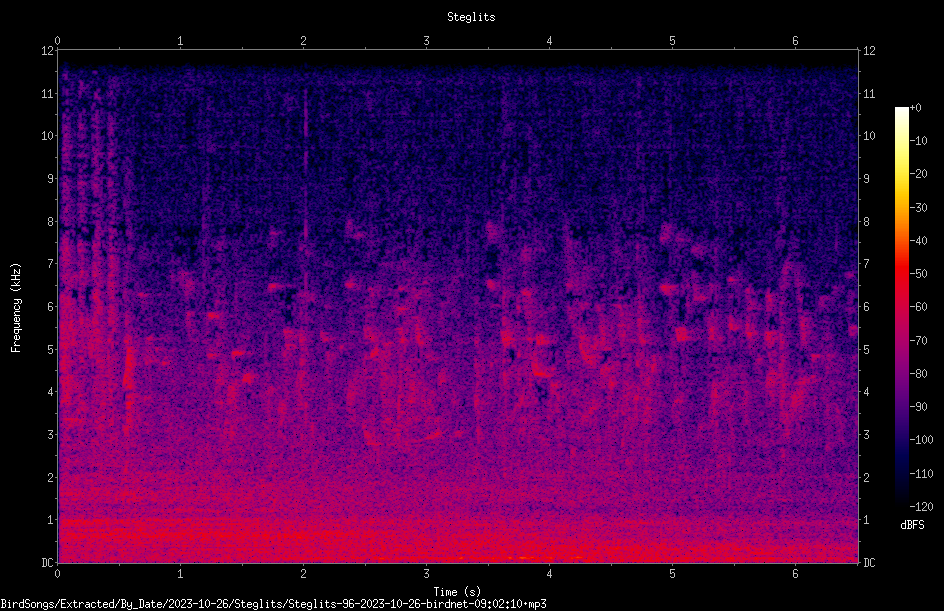Click the Steglits title above the spectrogram
Screen dimensions: 944x611
coord(471,17)
